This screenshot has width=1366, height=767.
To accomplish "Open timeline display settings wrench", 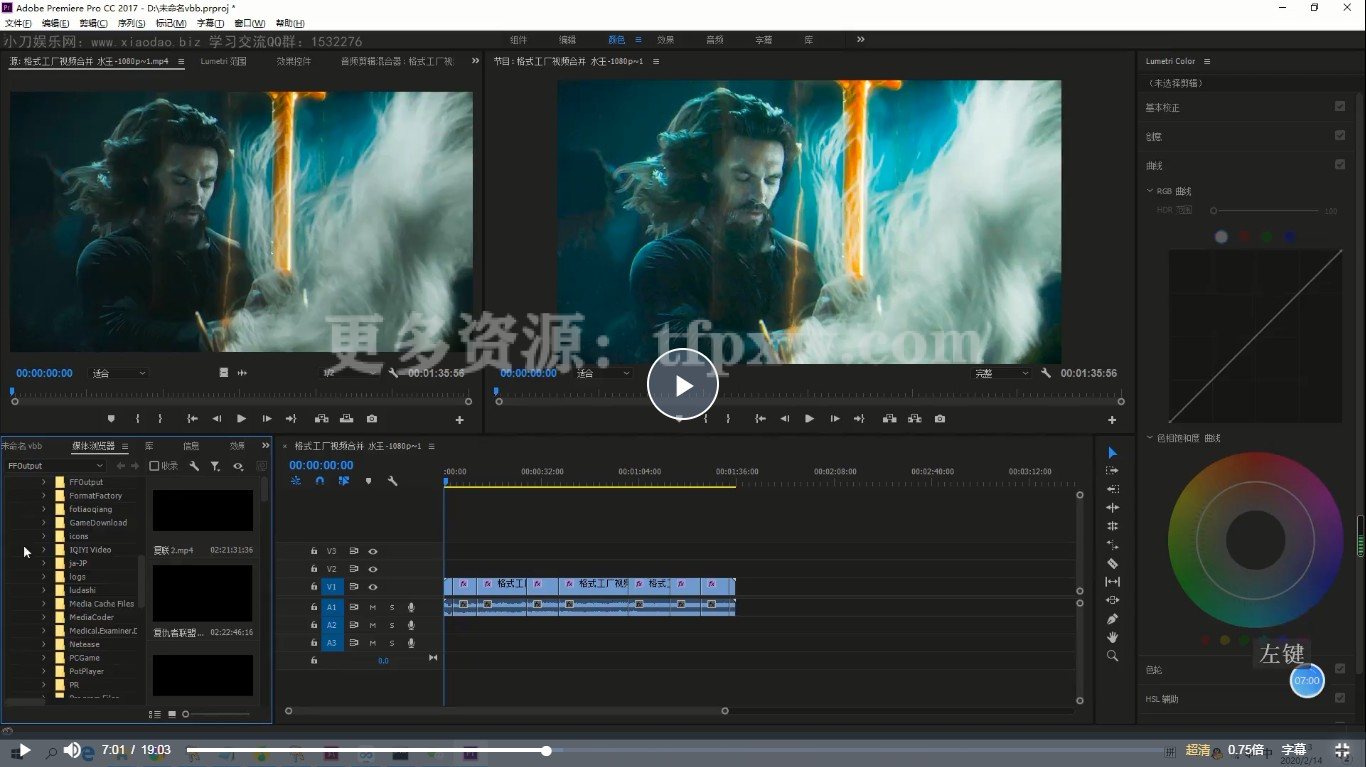I will click(x=392, y=481).
